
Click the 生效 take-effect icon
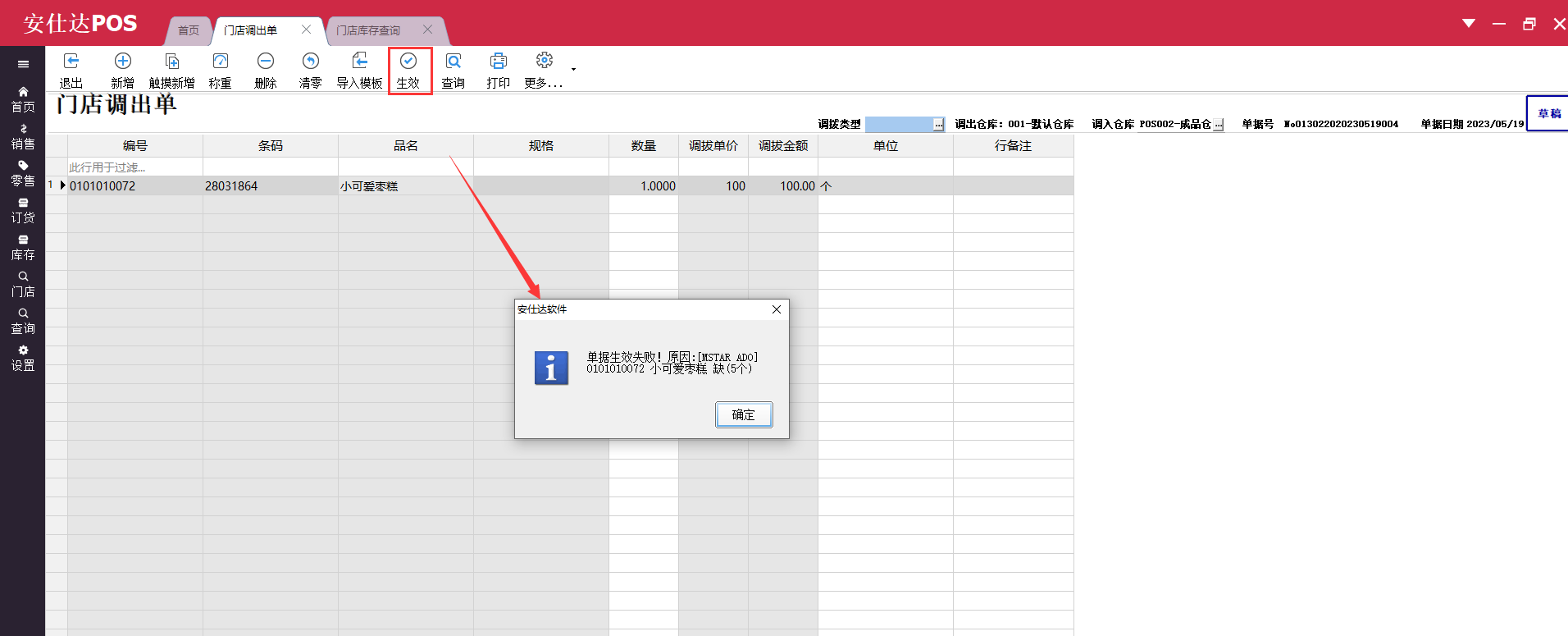tap(408, 71)
